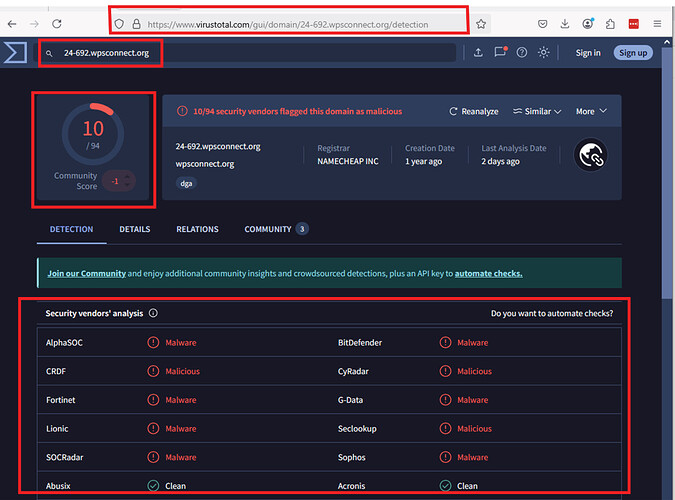This screenshot has height=500, width=675.
Task: Click the domain globe link icon
Action: tap(591, 155)
